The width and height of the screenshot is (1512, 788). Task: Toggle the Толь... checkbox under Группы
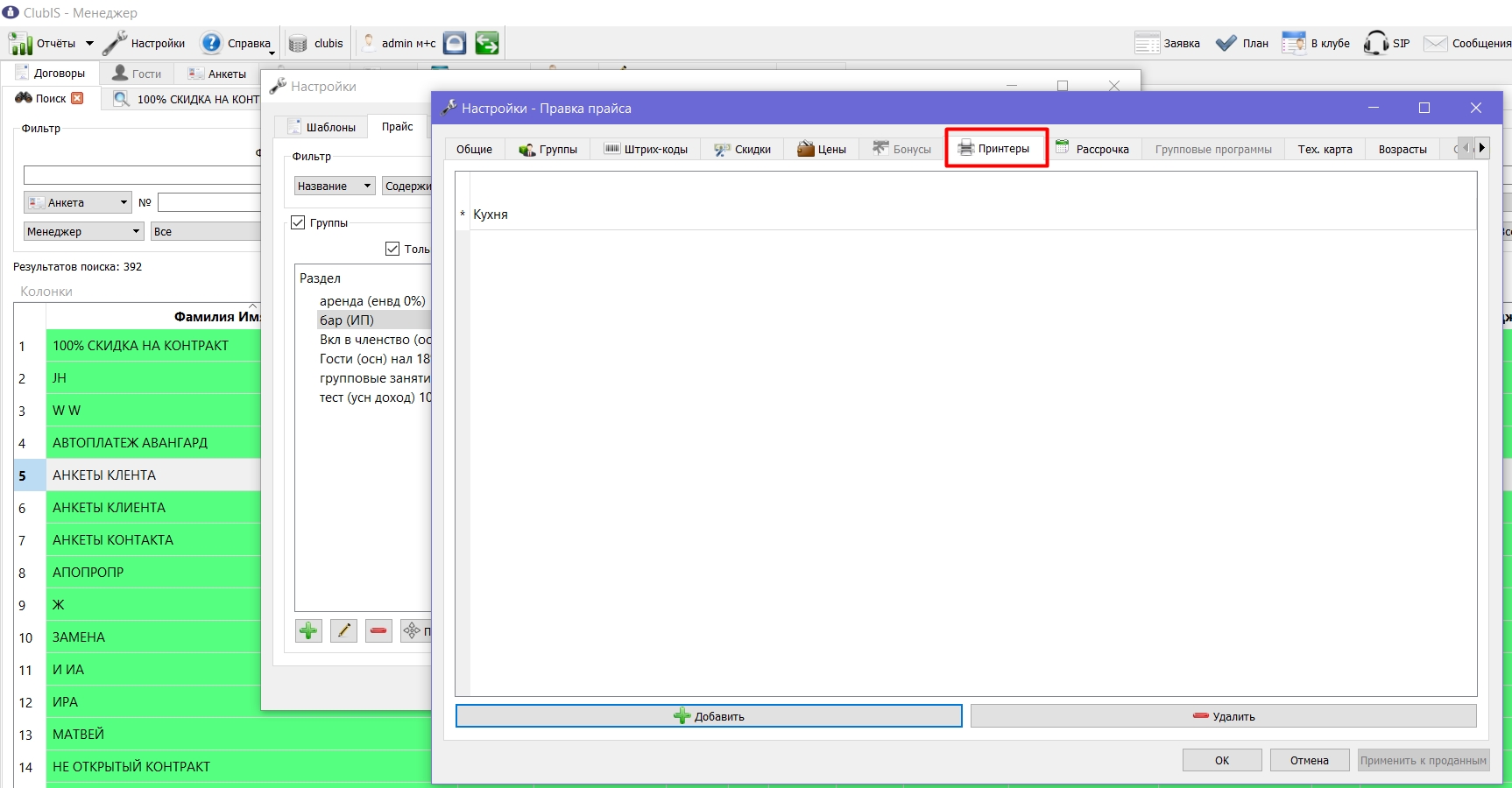(392, 249)
